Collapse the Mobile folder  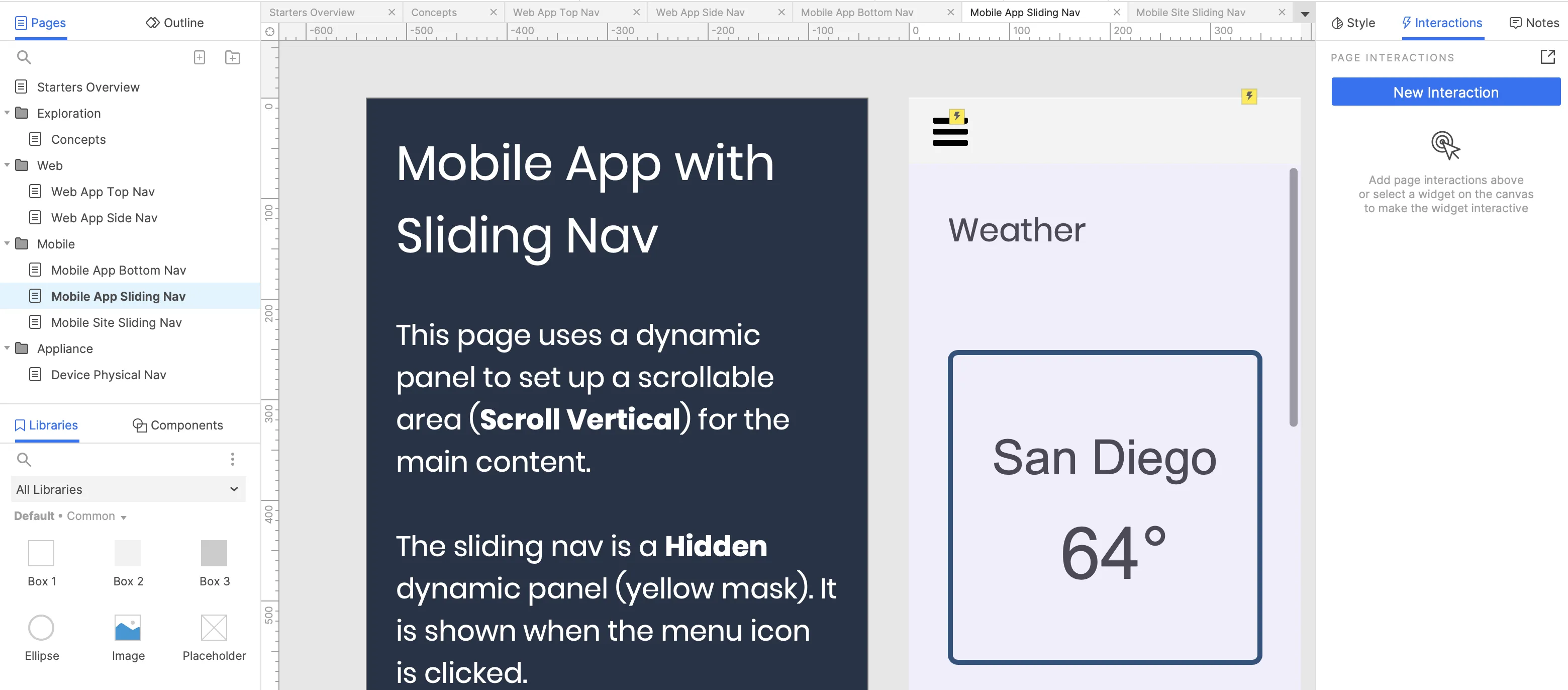[x=8, y=243]
